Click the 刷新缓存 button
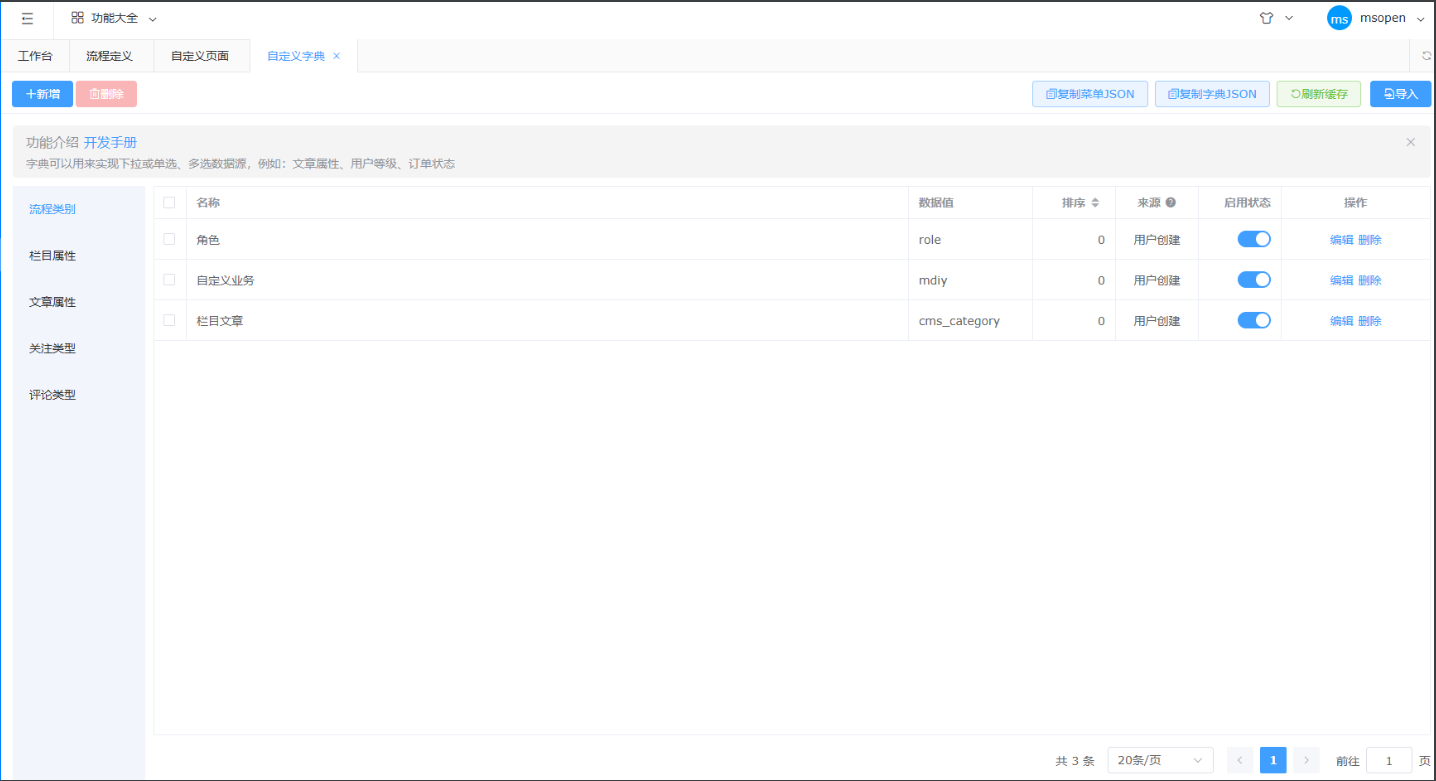1436x781 pixels. click(x=1318, y=94)
